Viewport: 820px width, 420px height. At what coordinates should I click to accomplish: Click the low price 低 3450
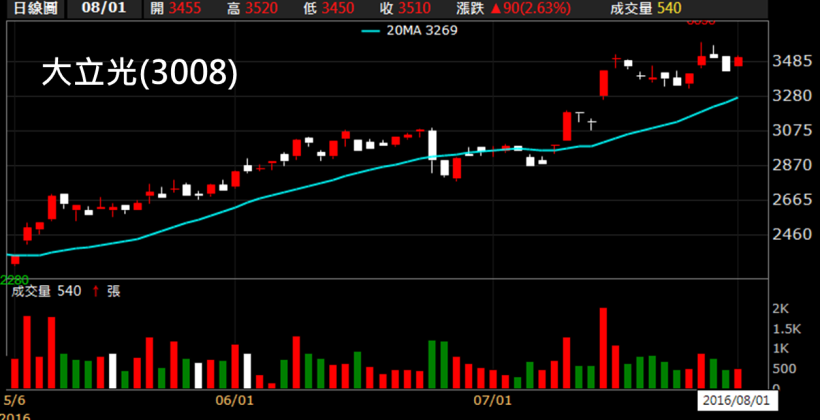pyautogui.click(x=328, y=8)
